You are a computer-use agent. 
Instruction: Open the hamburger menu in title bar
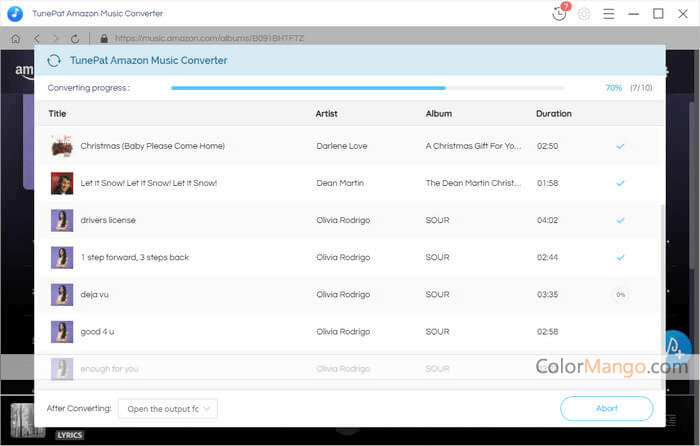click(x=609, y=14)
